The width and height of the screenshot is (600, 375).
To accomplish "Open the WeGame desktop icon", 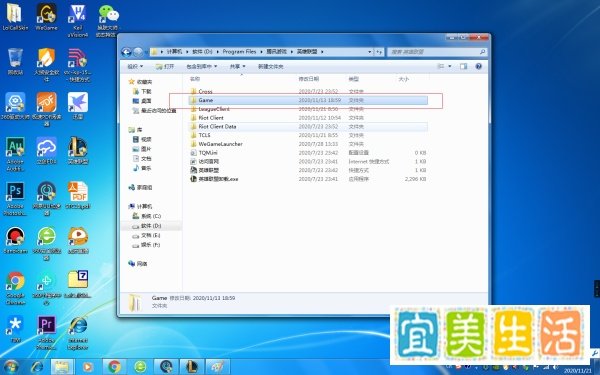I will pyautogui.click(x=46, y=17).
